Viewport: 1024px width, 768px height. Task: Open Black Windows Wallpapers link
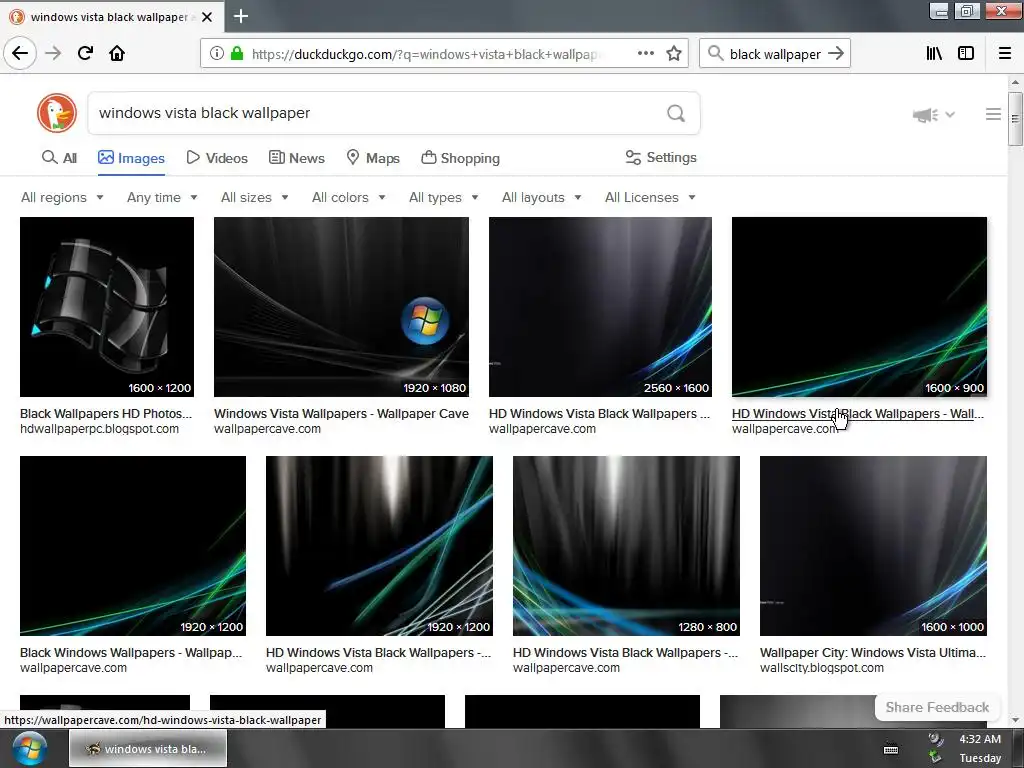(x=131, y=652)
